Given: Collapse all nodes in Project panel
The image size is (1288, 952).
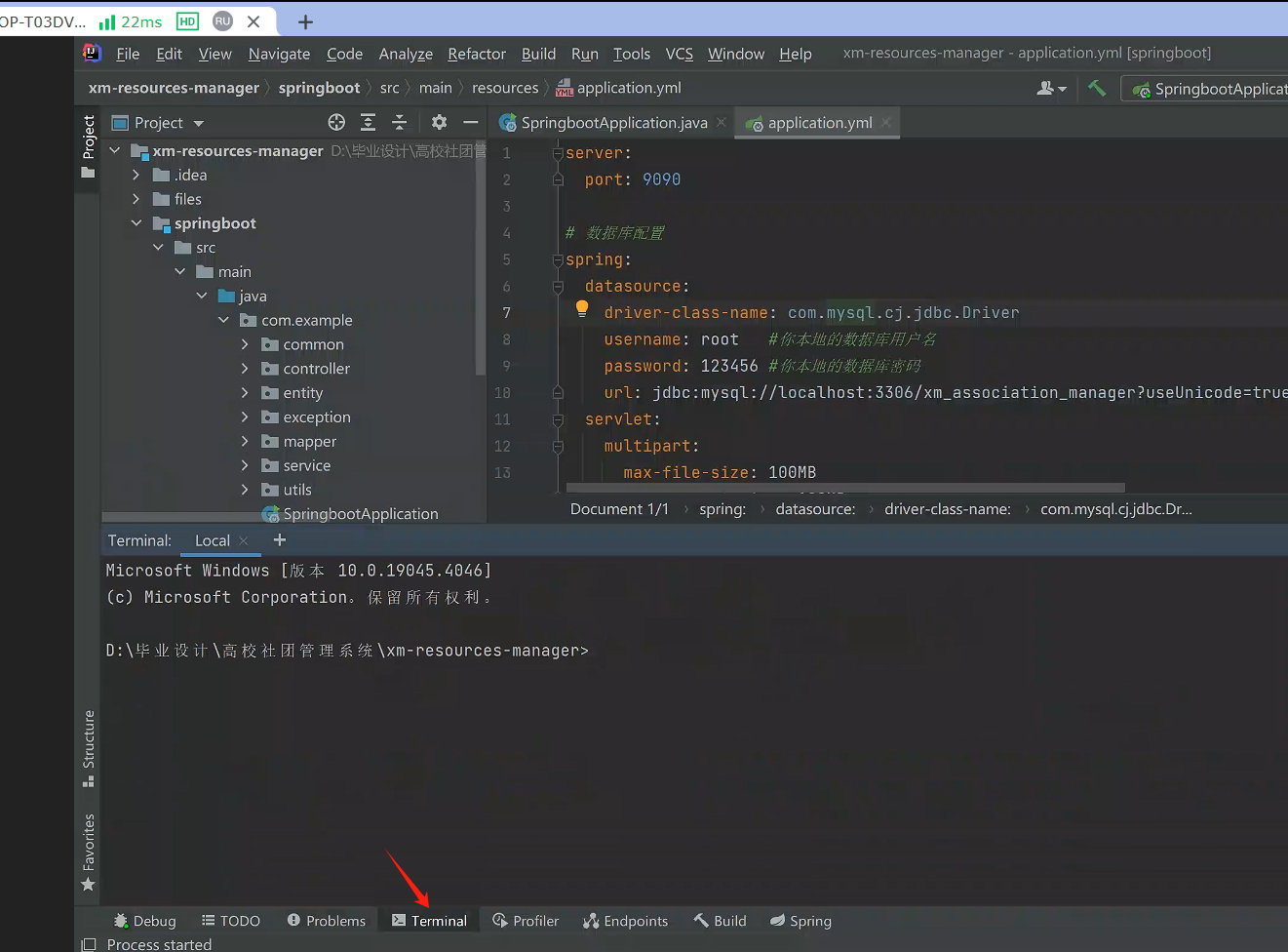Looking at the screenshot, I should pyautogui.click(x=399, y=122).
